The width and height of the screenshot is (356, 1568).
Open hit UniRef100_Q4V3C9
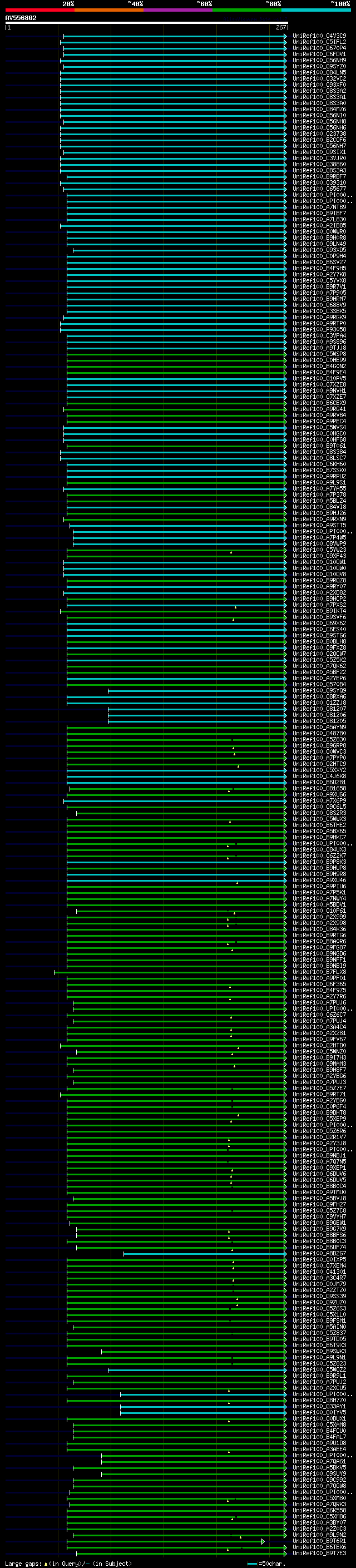tap(319, 36)
